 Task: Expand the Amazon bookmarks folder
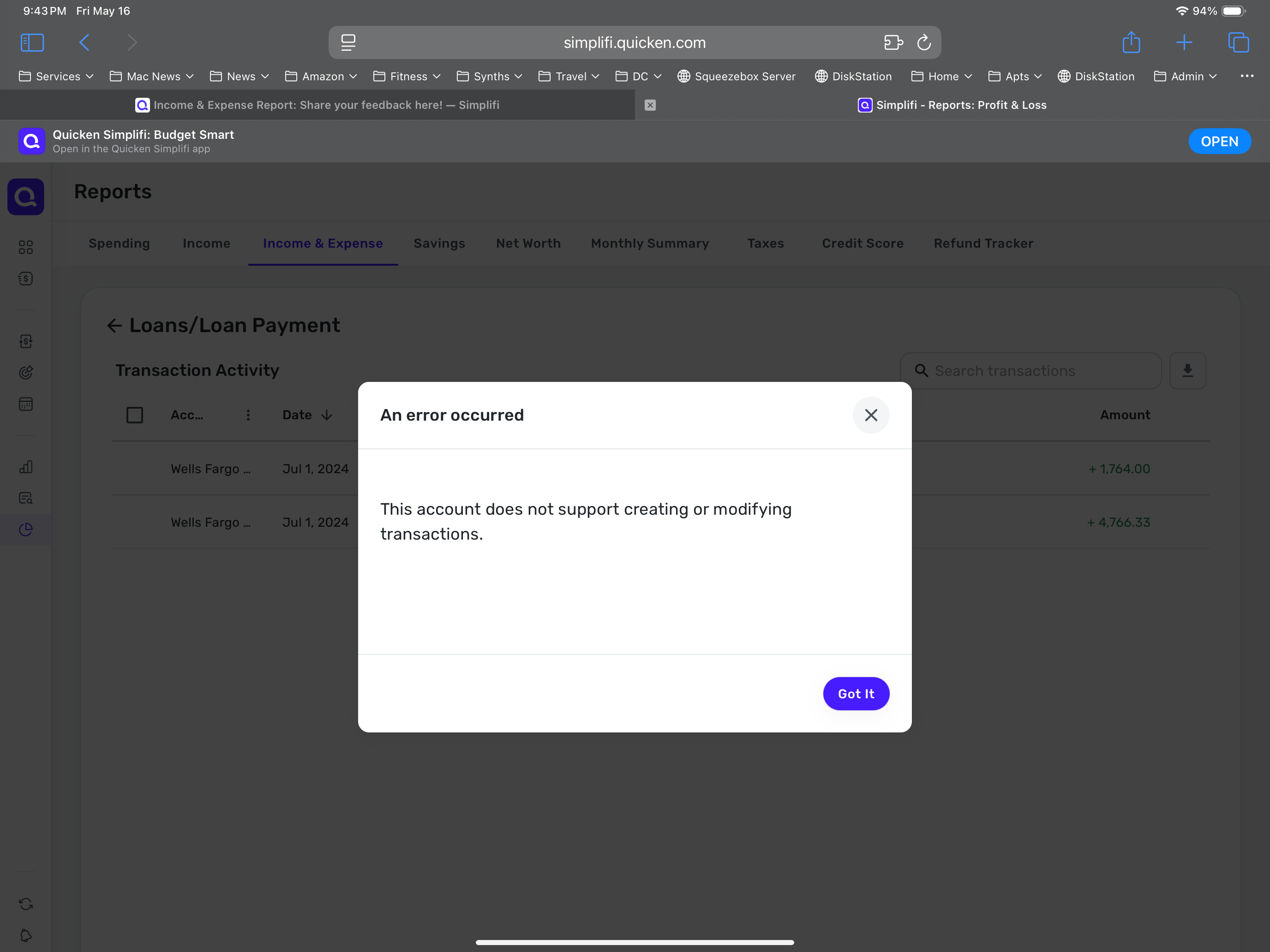pyautogui.click(x=321, y=76)
